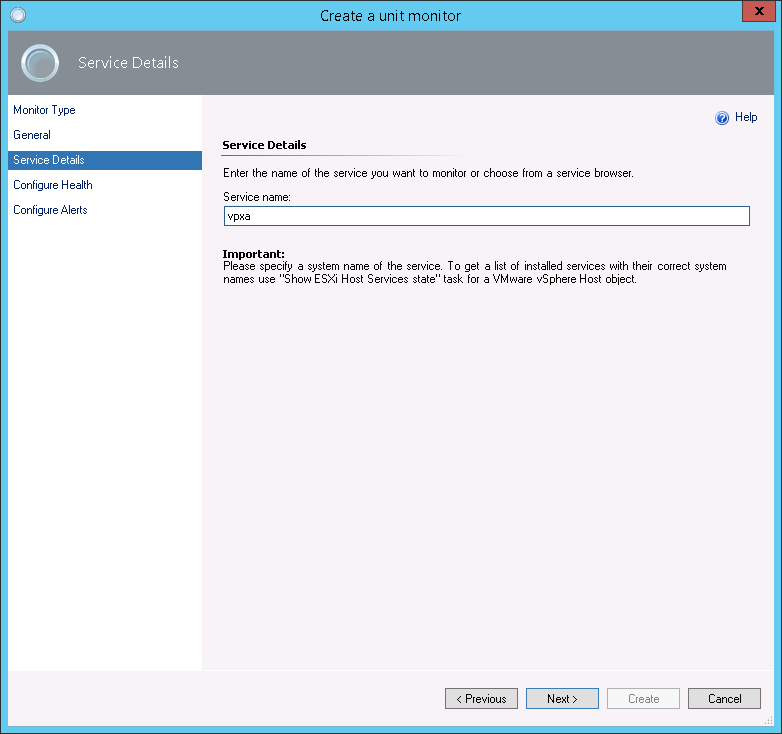The image size is (782, 734).
Task: Click the "Service name:" label
Action: tap(257, 198)
